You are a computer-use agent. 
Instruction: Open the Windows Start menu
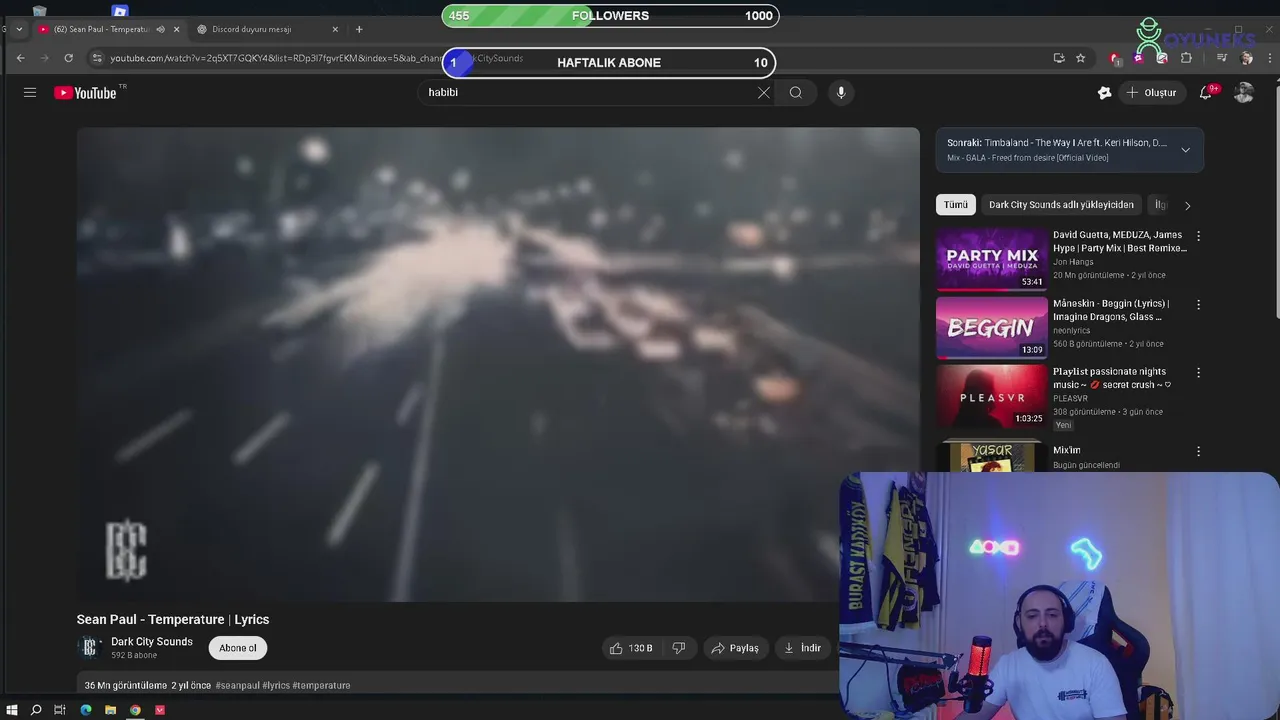pos(12,710)
